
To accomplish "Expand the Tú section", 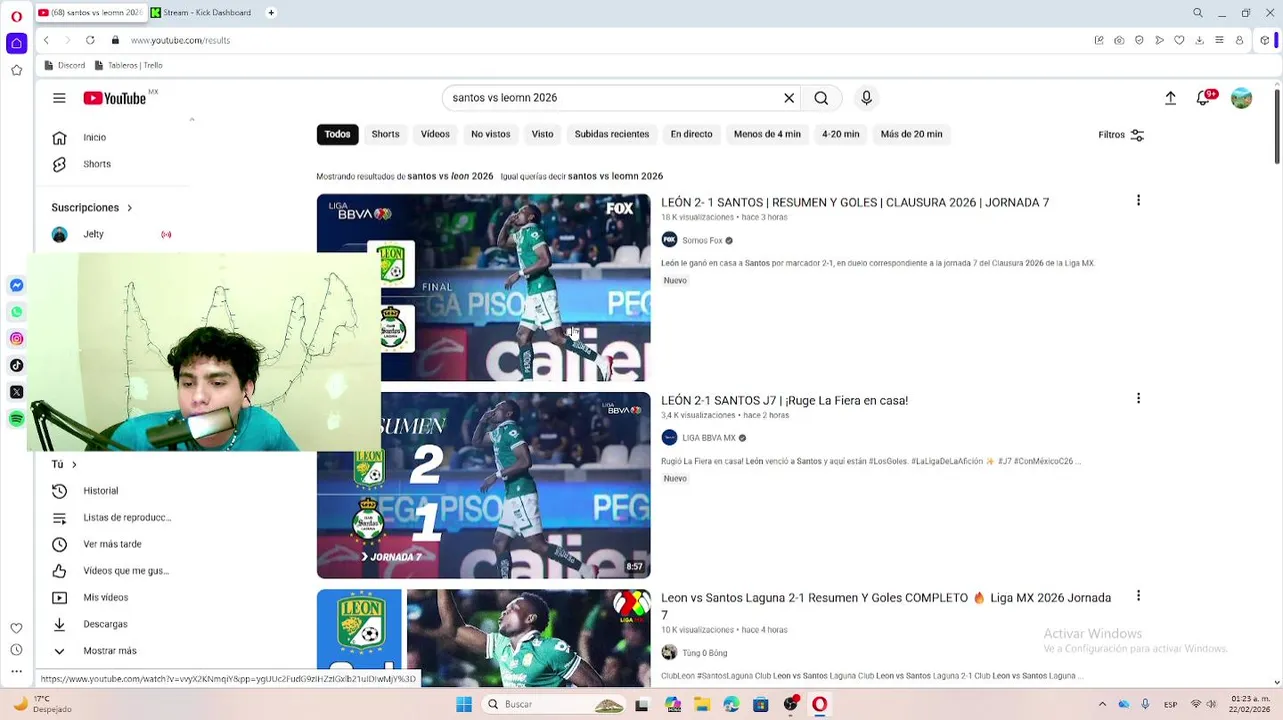I will (x=64, y=464).
